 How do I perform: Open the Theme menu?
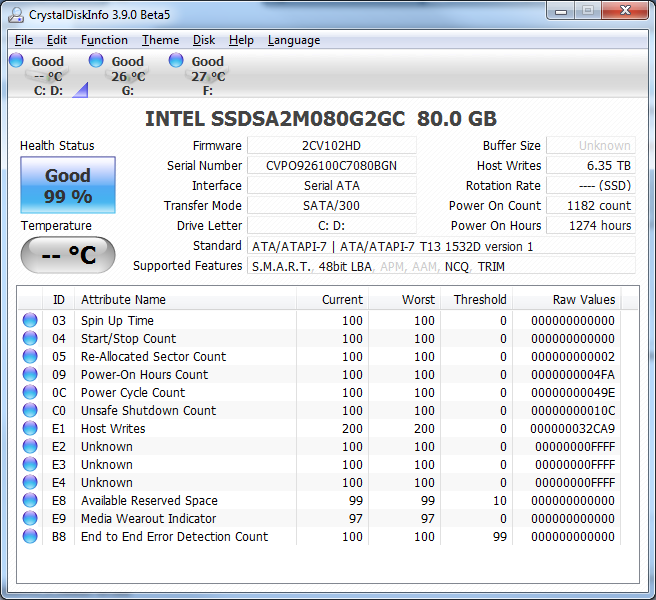tap(161, 40)
